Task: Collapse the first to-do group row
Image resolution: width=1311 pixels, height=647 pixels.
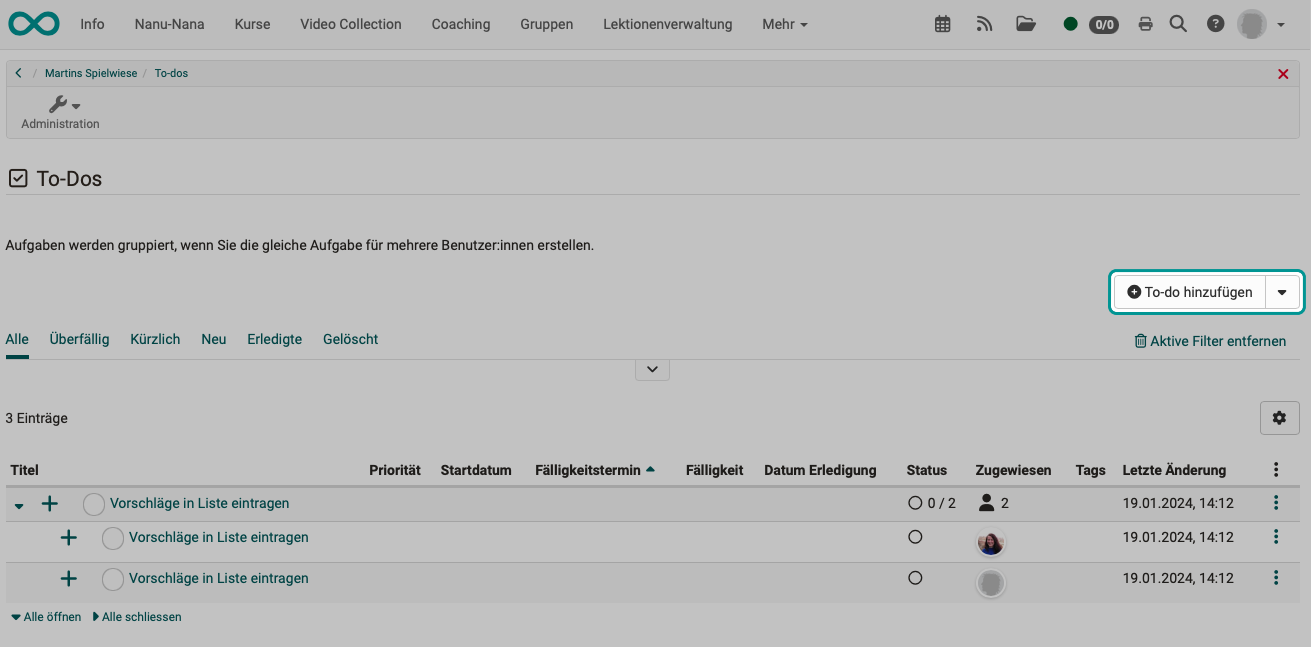Action: [x=19, y=505]
